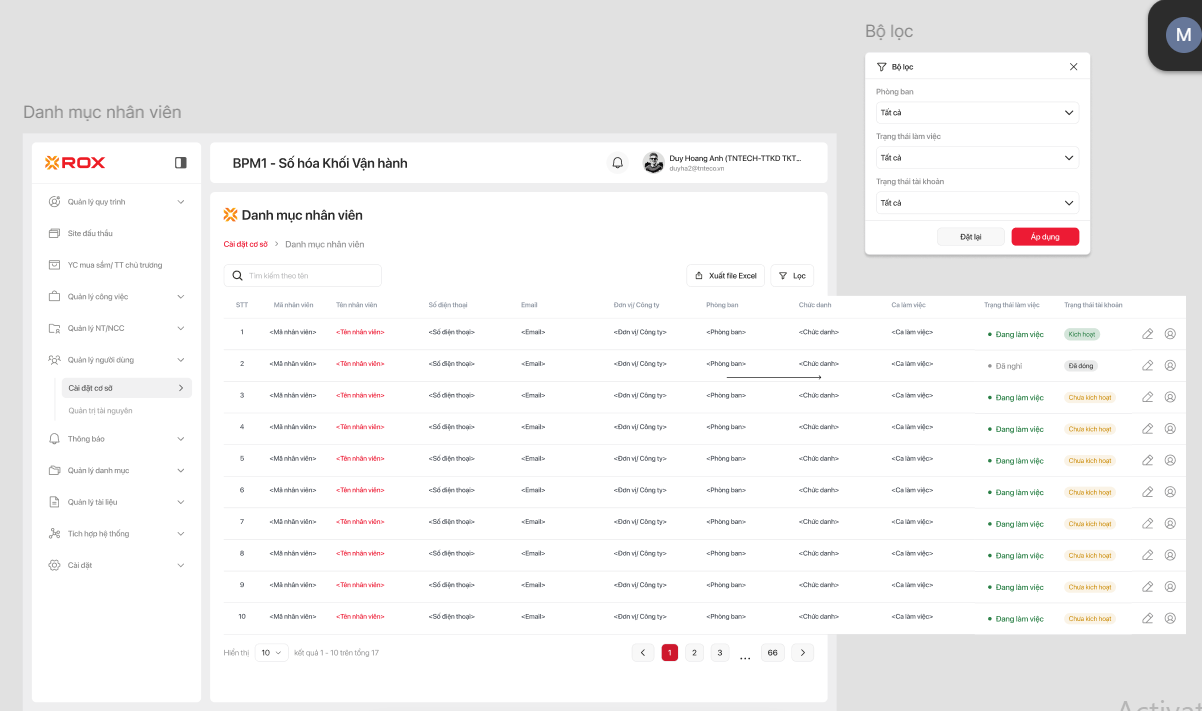
Task: Close the Bộ lọc filter panel
Action: pos(1073,67)
